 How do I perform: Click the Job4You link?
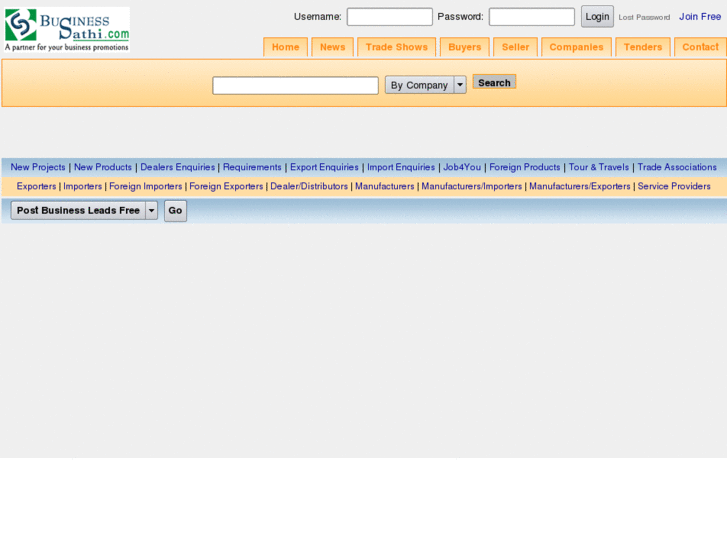[x=462, y=167]
